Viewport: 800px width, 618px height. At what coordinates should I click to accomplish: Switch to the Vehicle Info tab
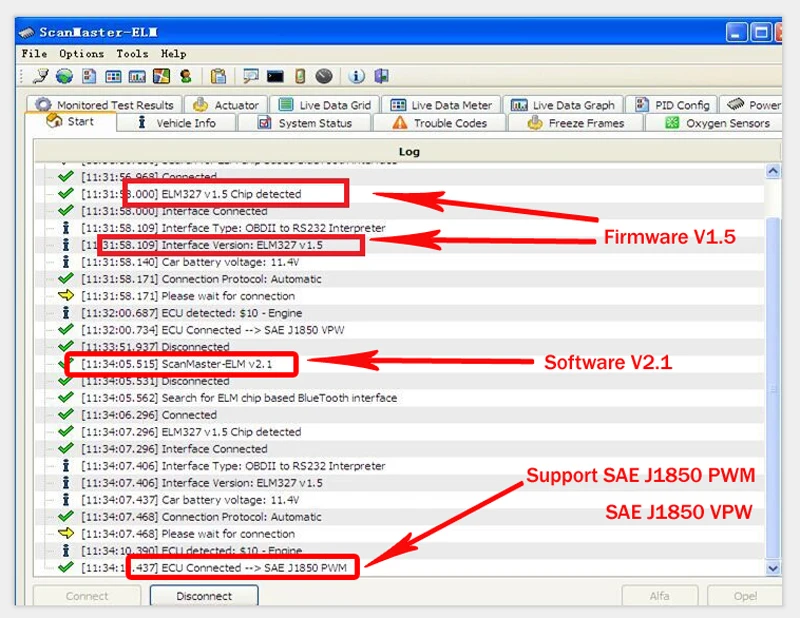177,123
